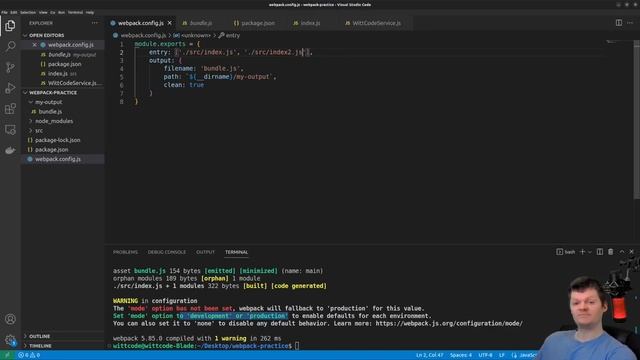Open errors and warnings count in status bar
Screen dimensions: 640x360
coord(29,355)
